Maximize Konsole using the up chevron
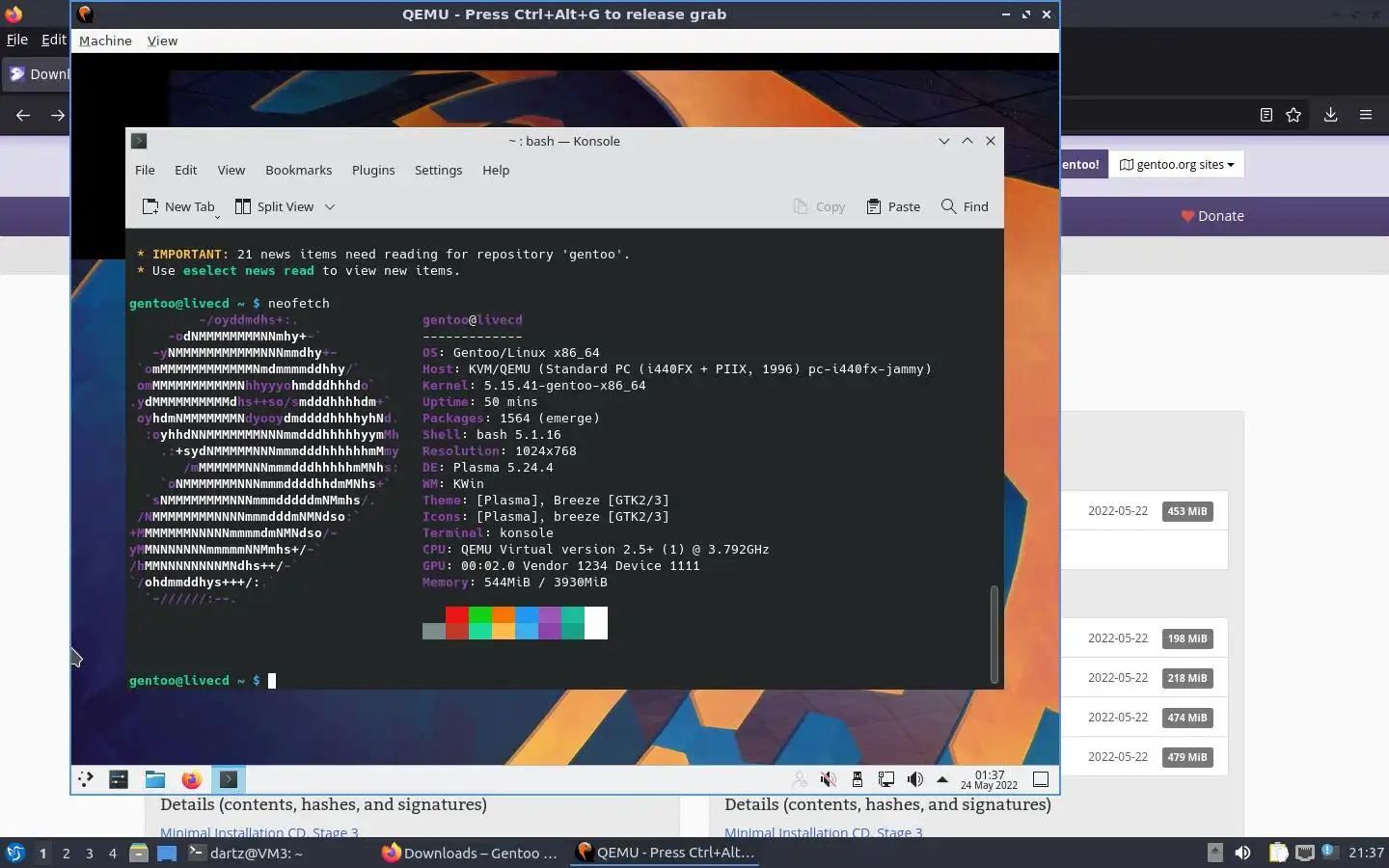This screenshot has height=868, width=1389. tap(967, 141)
